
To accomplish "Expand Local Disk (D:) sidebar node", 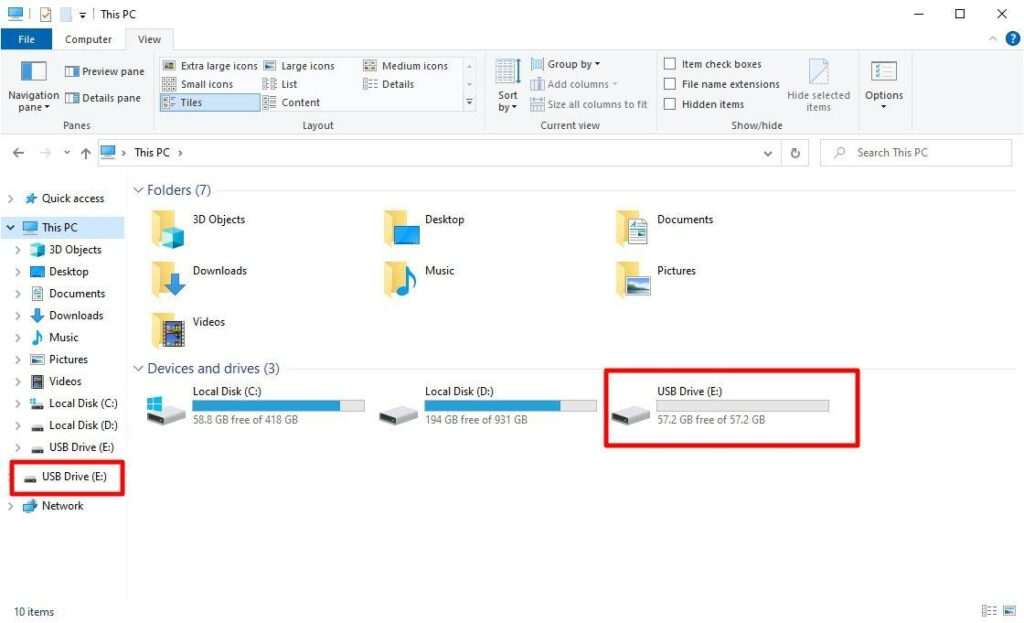I will click(18, 426).
